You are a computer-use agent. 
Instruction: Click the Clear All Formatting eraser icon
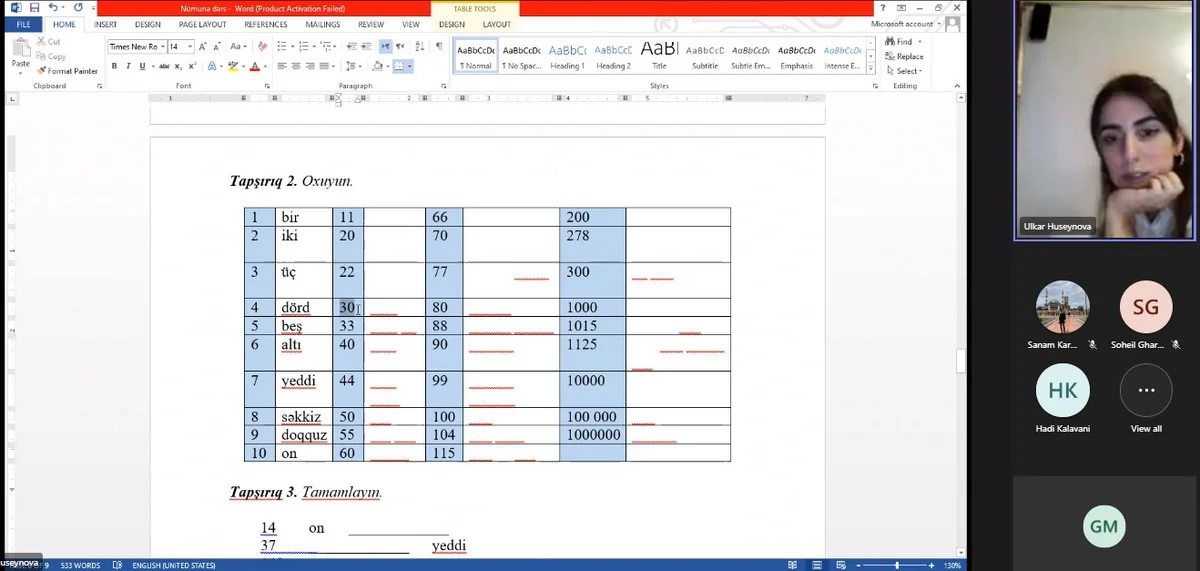pyautogui.click(x=262, y=46)
